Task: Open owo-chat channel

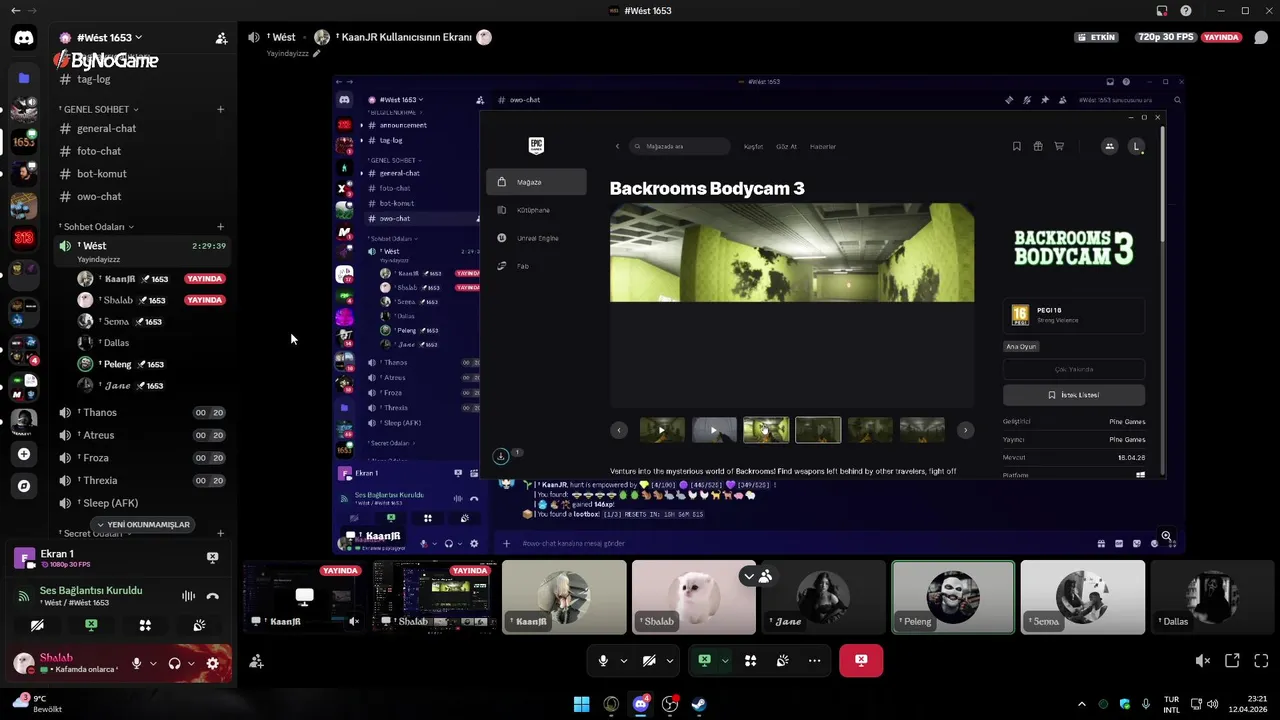Action: tap(142, 197)
